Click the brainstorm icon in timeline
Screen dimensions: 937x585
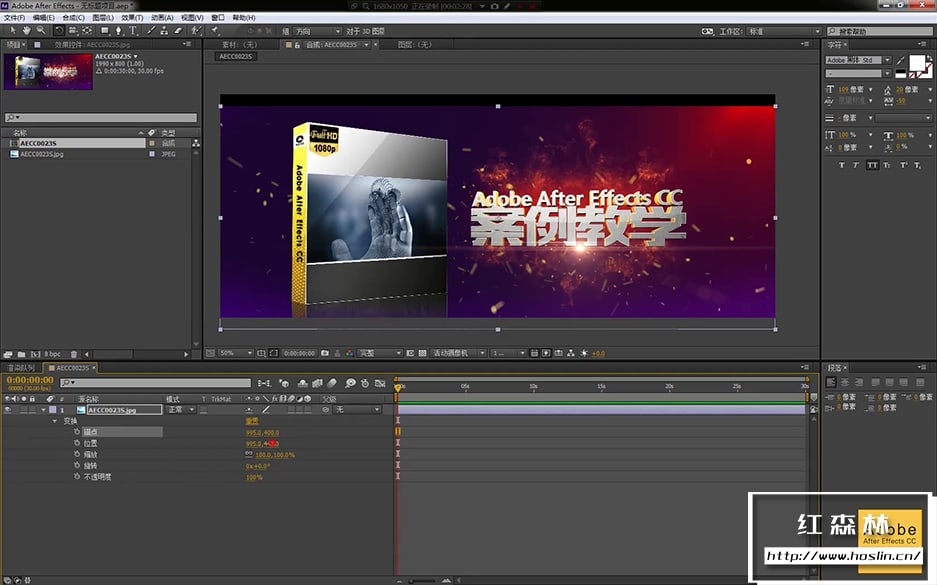[x=350, y=383]
